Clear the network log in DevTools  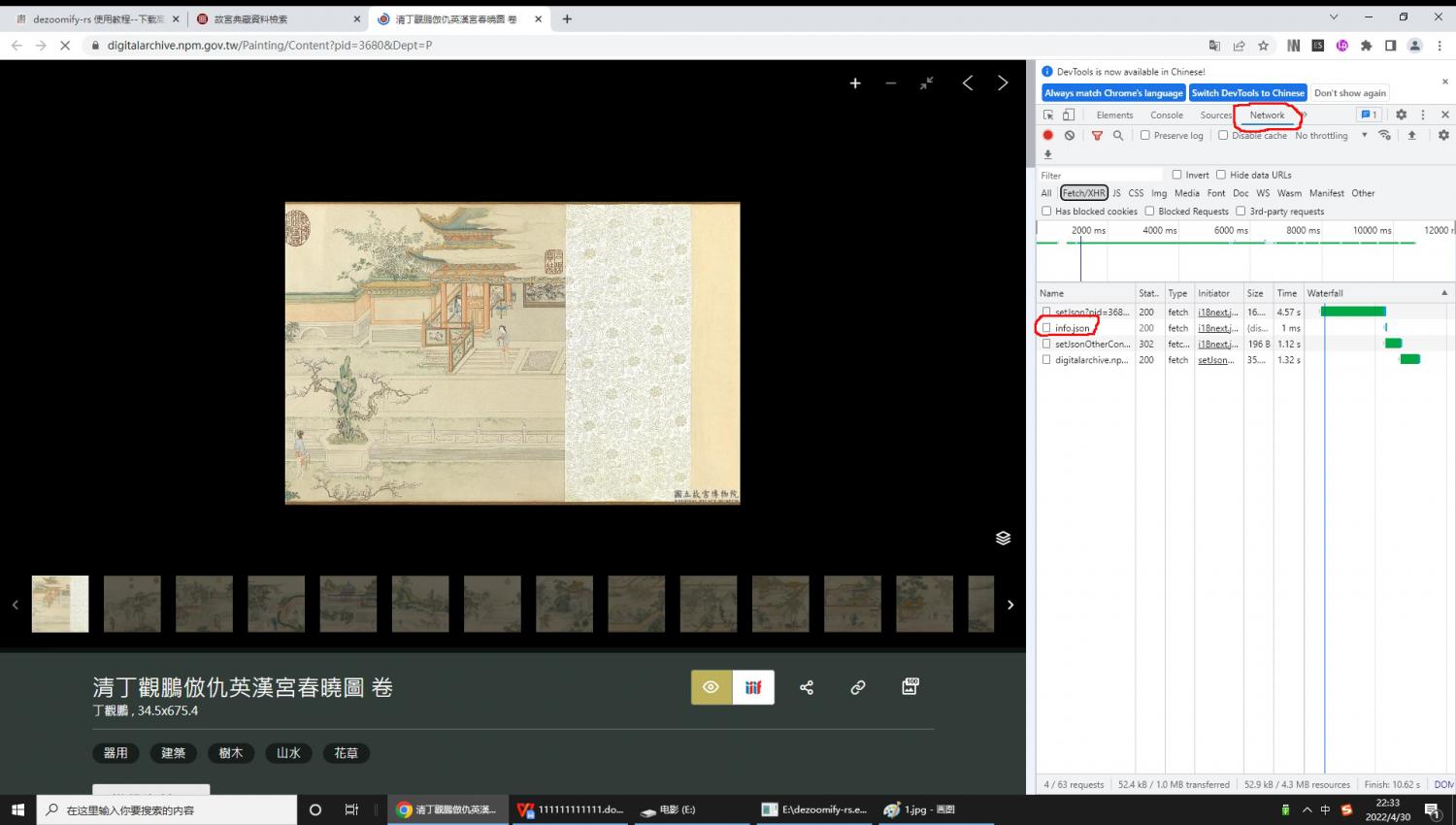coord(1070,136)
